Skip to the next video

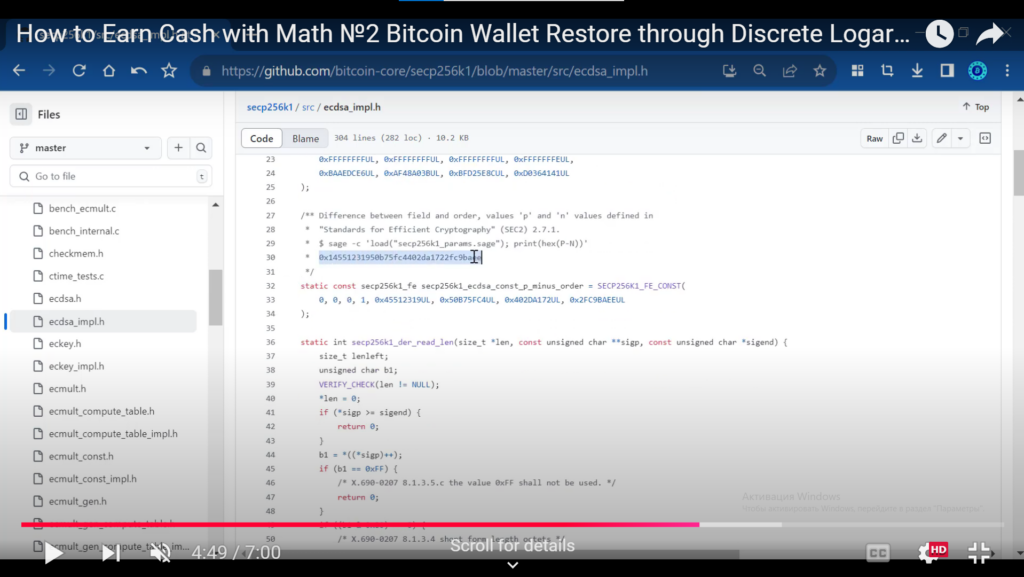tap(111, 553)
